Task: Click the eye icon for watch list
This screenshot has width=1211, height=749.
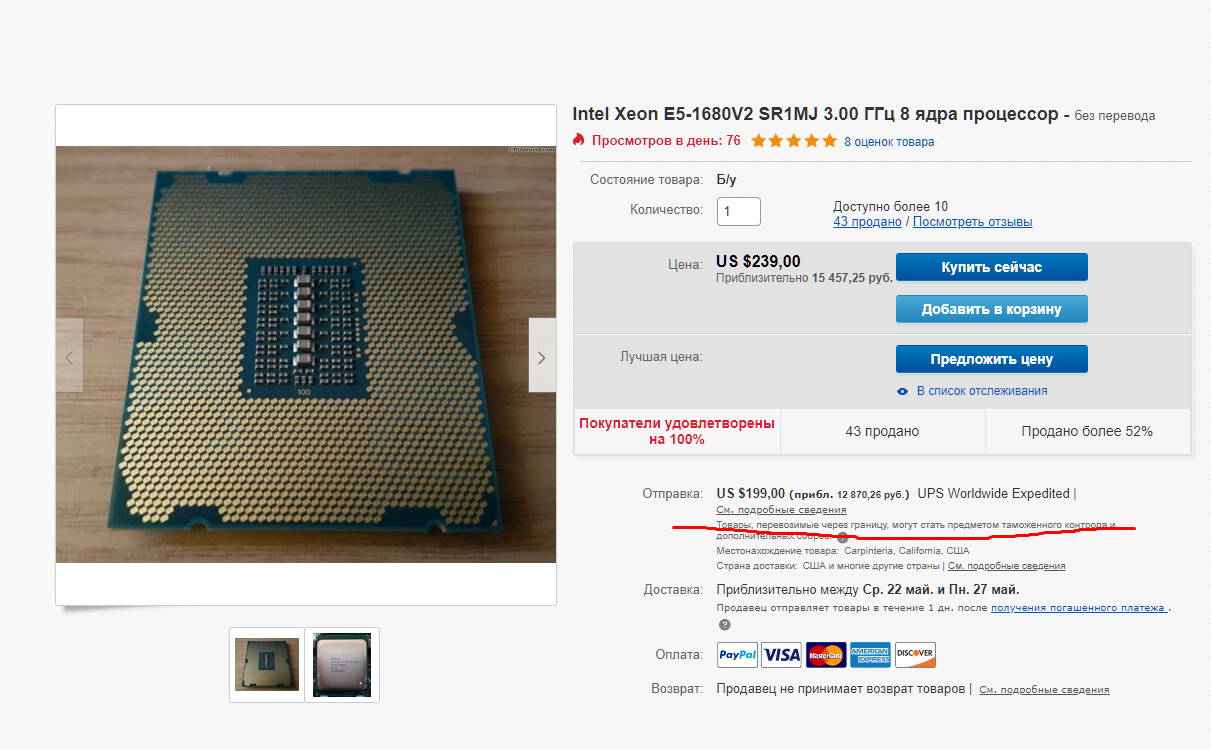Action: click(903, 391)
